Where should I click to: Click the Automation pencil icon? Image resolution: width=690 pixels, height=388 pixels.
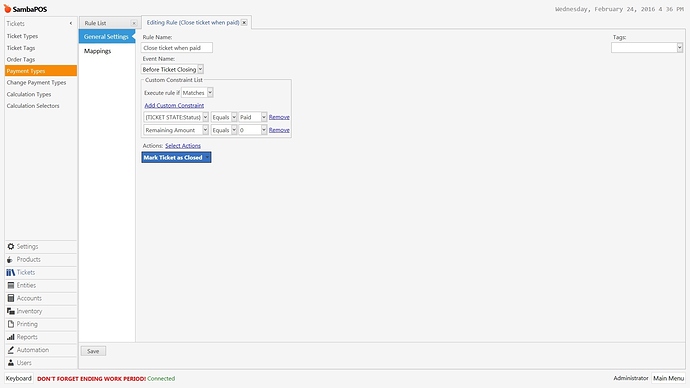[11, 350]
